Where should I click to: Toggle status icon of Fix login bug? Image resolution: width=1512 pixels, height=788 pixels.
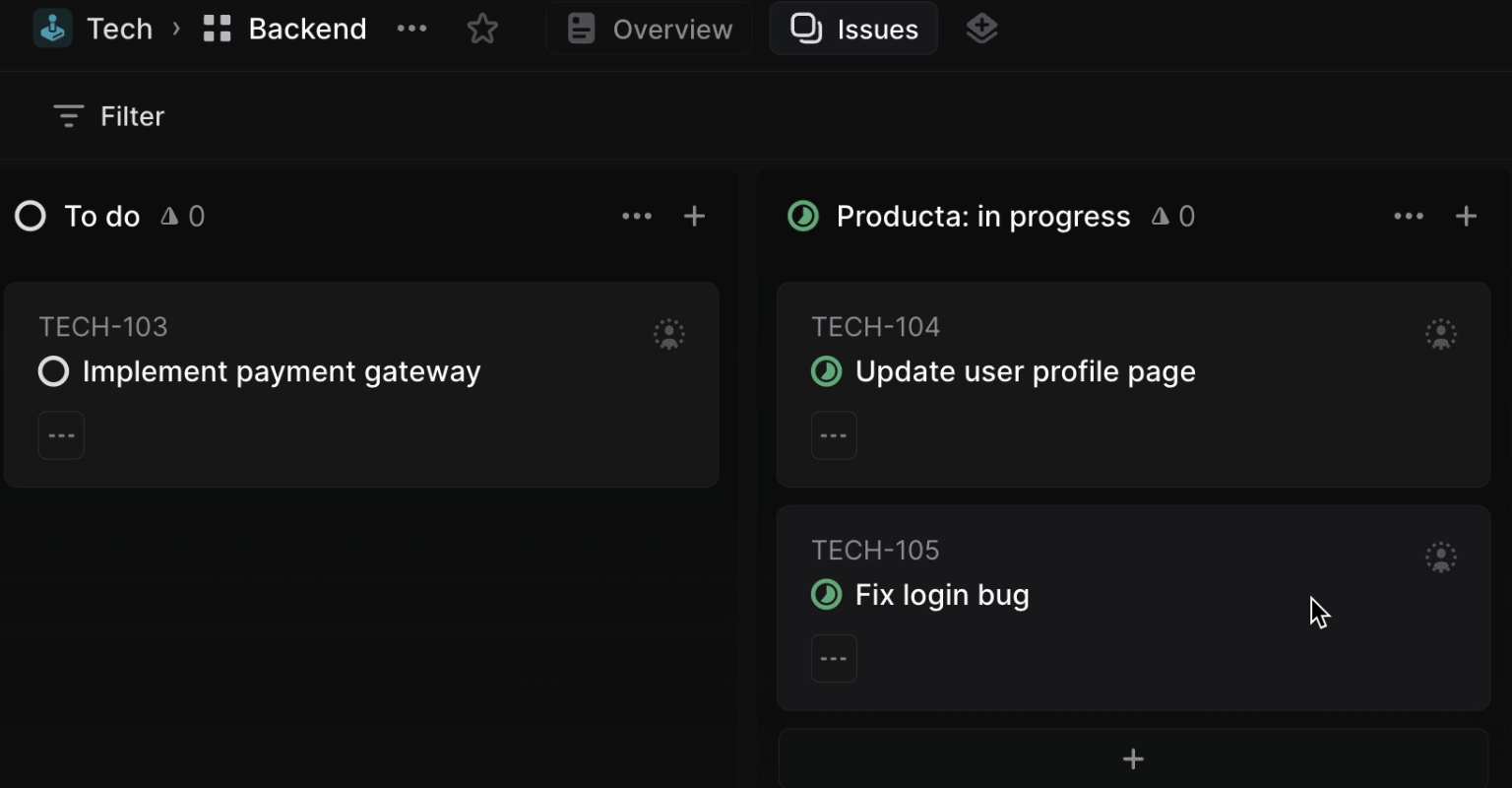tap(826, 595)
